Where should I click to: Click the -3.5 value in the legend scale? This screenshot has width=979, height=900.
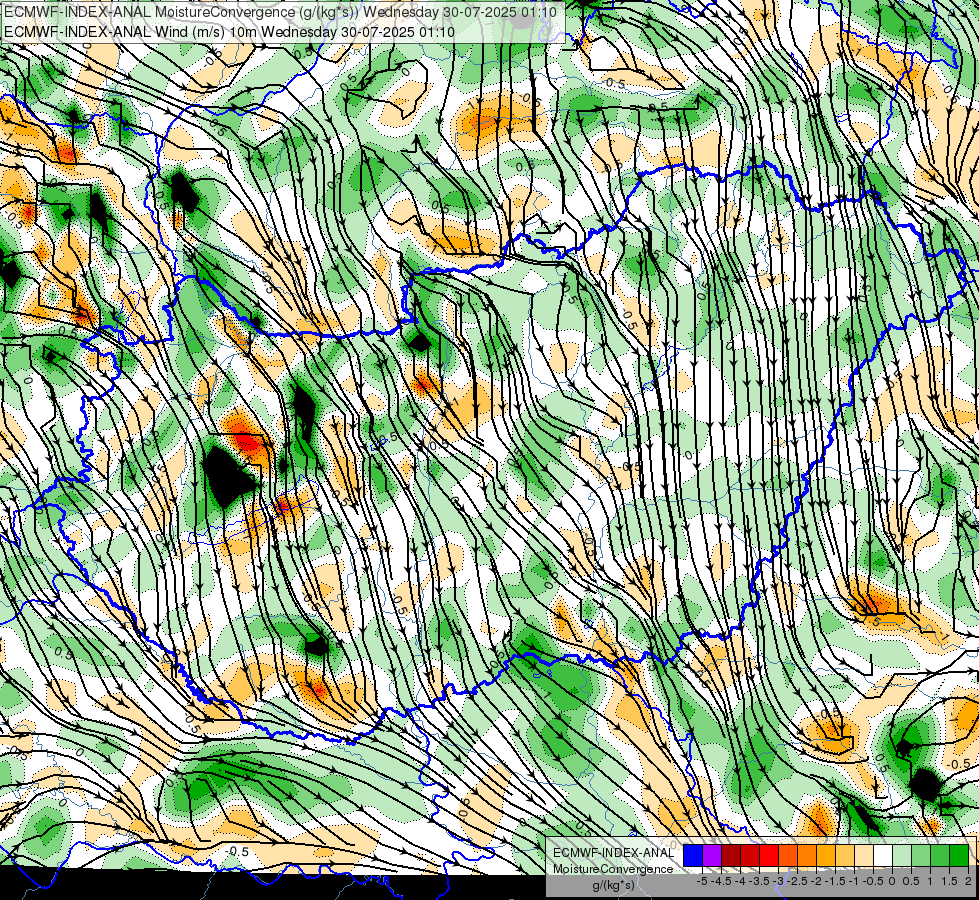pos(759,881)
